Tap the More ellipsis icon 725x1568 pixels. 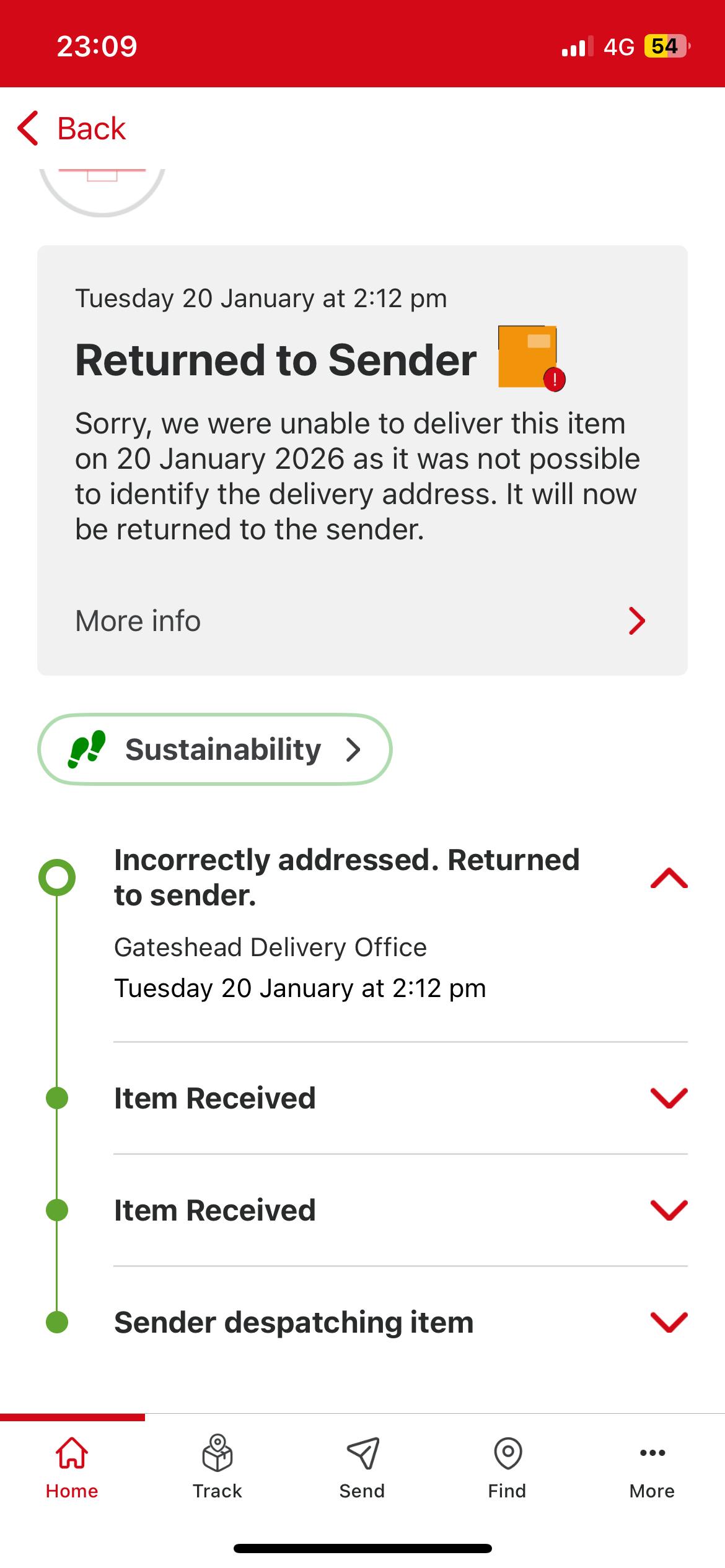[x=652, y=1452]
